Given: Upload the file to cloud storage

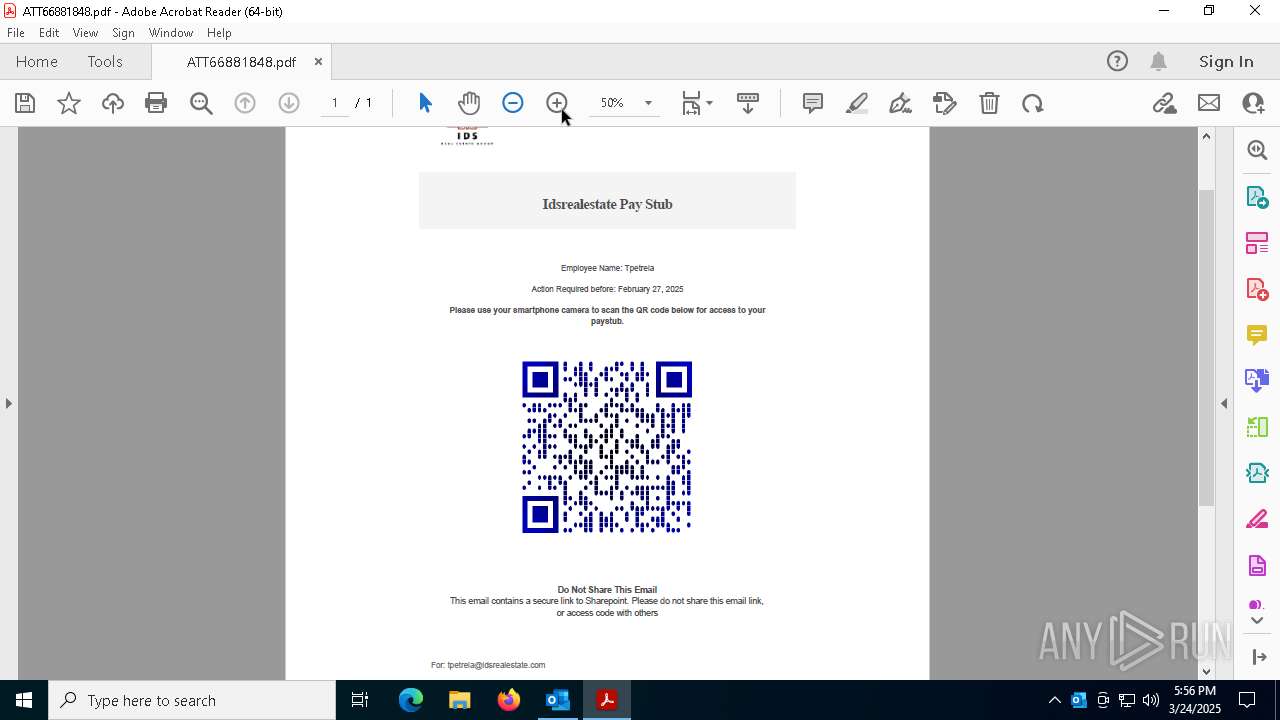Looking at the screenshot, I should tap(113, 103).
